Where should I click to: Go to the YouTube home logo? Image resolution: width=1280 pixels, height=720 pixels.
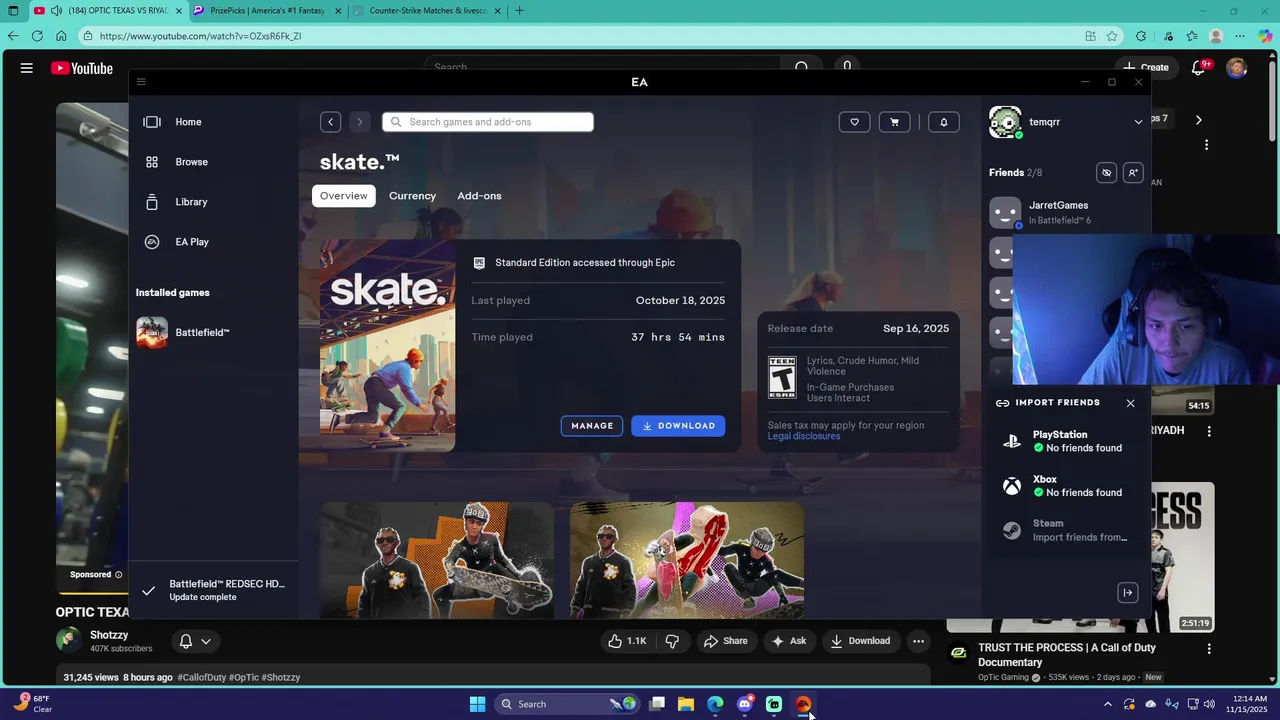pyautogui.click(x=82, y=68)
